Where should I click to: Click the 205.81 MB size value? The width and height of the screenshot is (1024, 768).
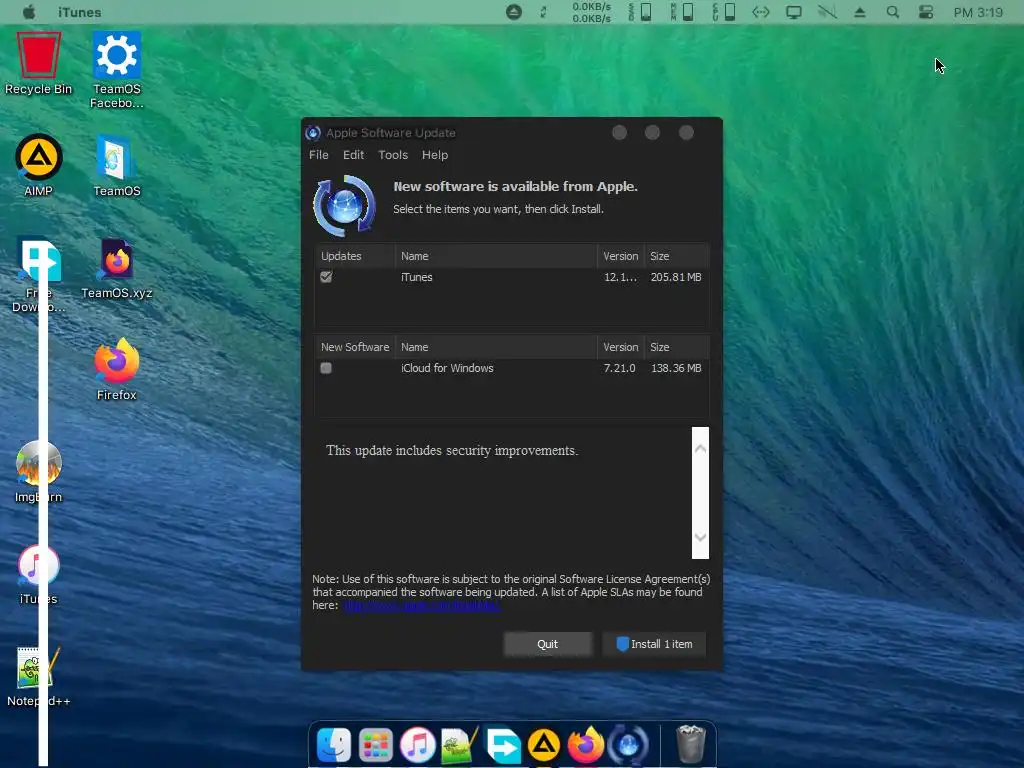click(676, 277)
